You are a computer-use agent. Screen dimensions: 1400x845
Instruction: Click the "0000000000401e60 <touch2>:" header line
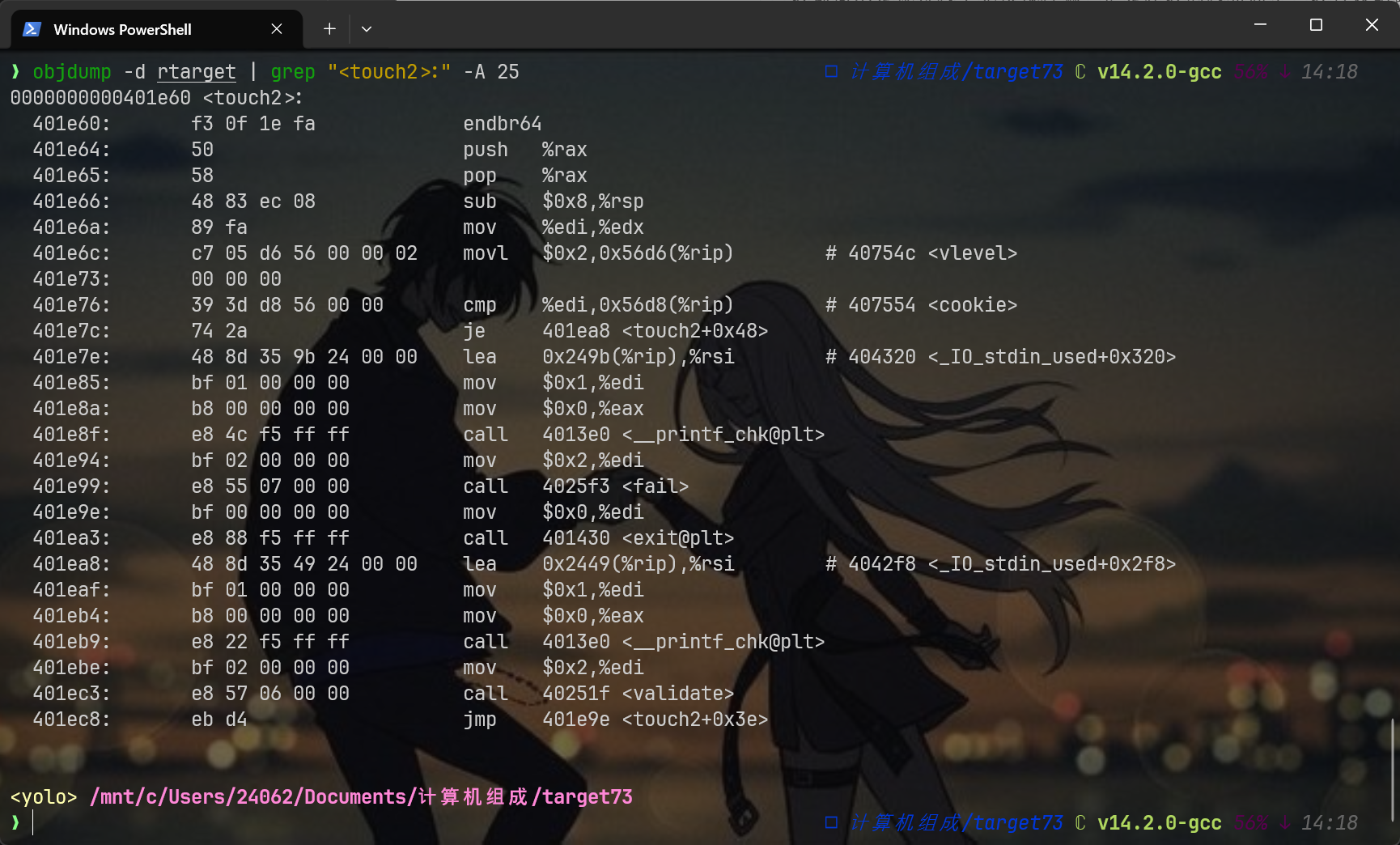(x=156, y=98)
